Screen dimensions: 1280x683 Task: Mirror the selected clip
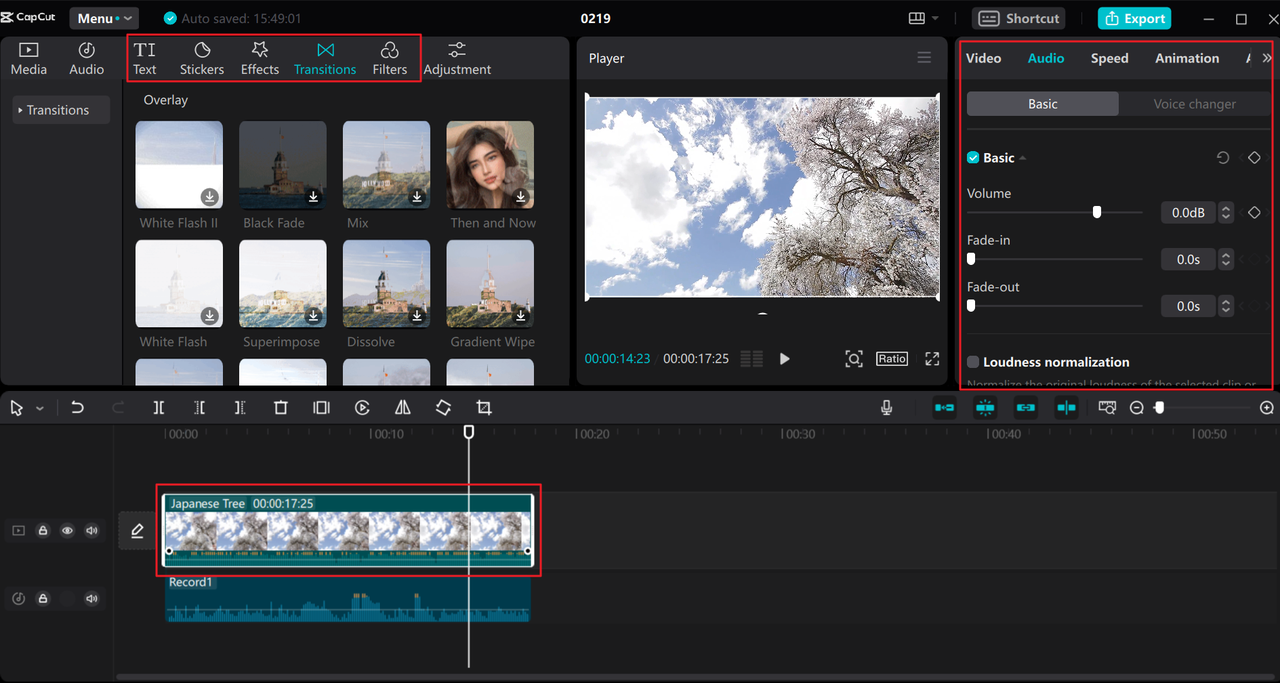[402, 408]
